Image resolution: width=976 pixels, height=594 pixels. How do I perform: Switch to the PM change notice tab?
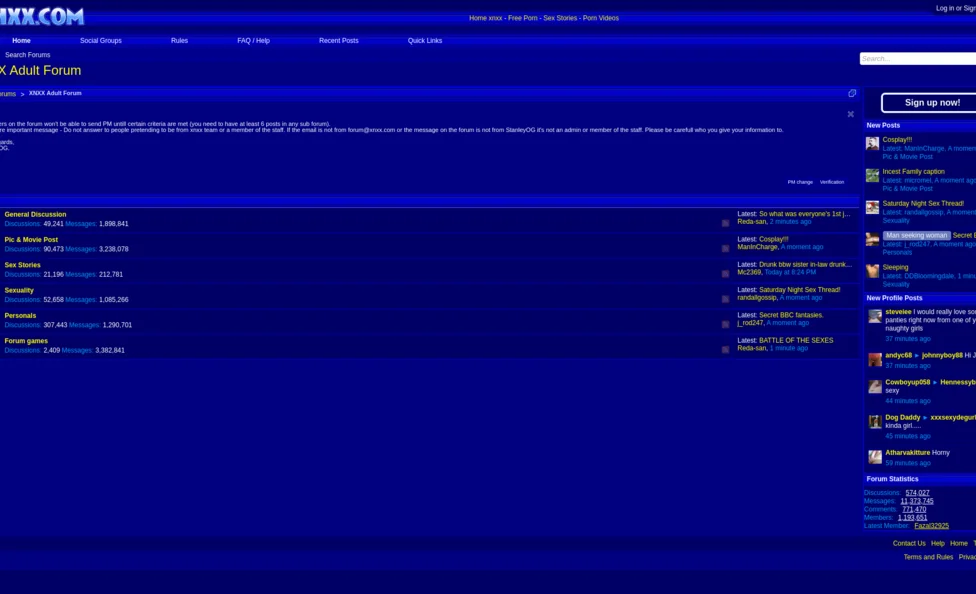pos(800,182)
